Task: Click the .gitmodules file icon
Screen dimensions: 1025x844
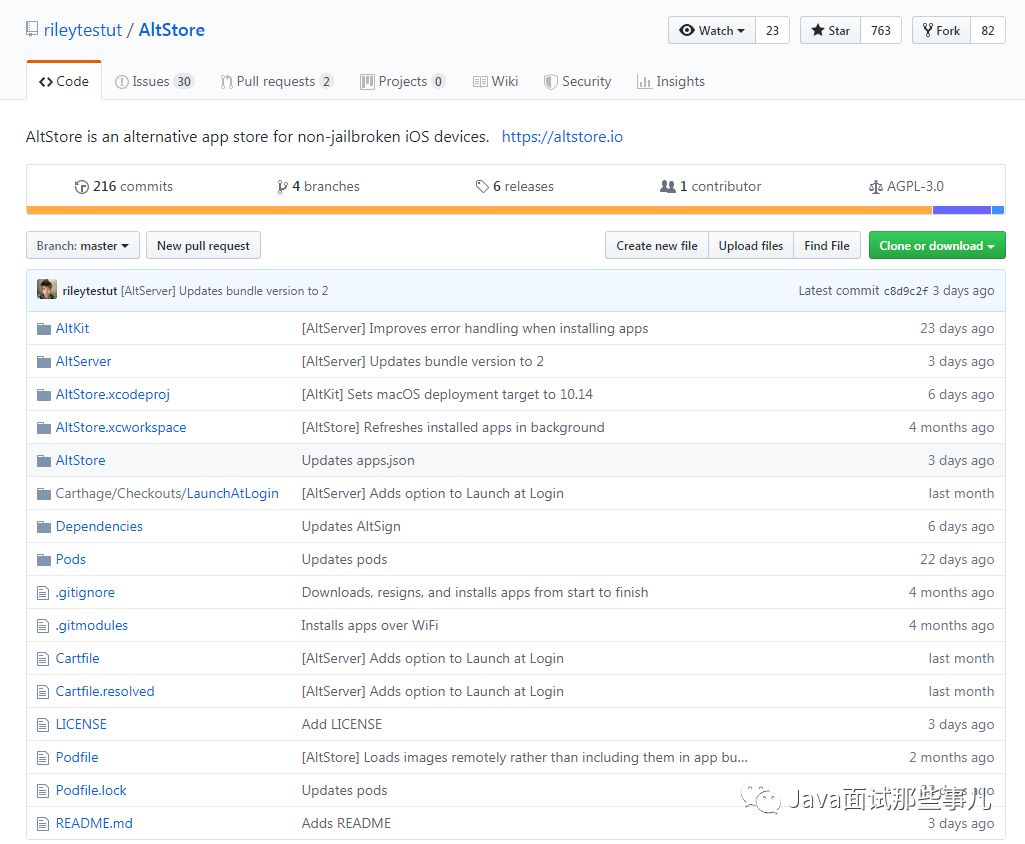Action: click(x=43, y=626)
